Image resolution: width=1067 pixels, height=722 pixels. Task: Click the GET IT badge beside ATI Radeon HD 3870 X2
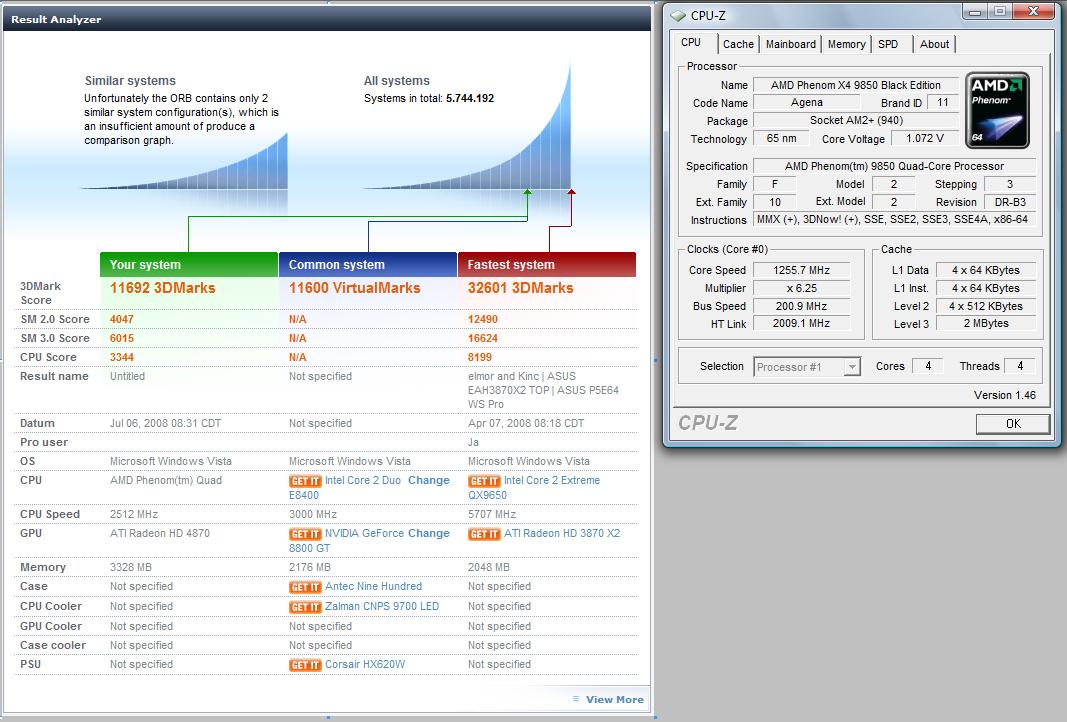point(484,534)
